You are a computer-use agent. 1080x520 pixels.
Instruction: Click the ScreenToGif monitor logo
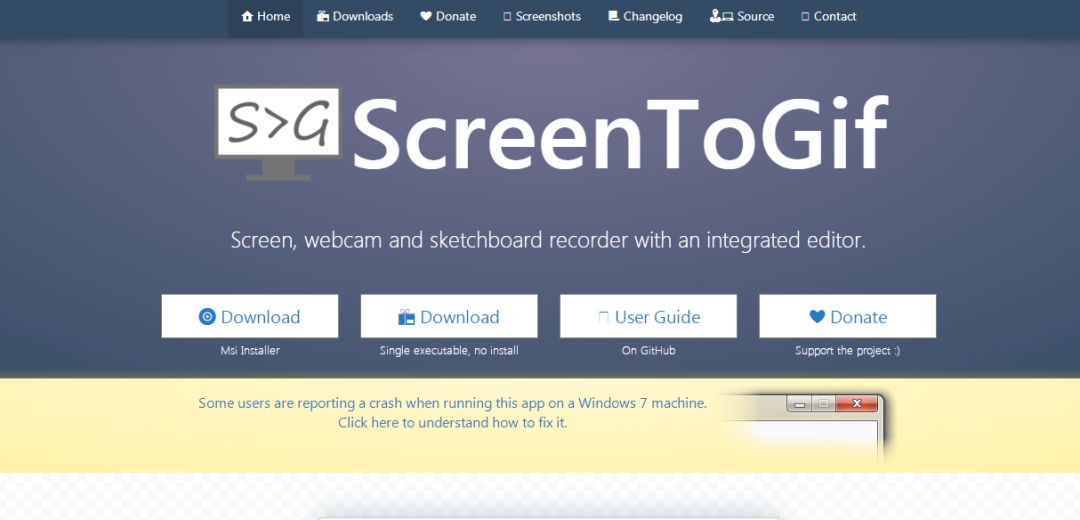278,133
